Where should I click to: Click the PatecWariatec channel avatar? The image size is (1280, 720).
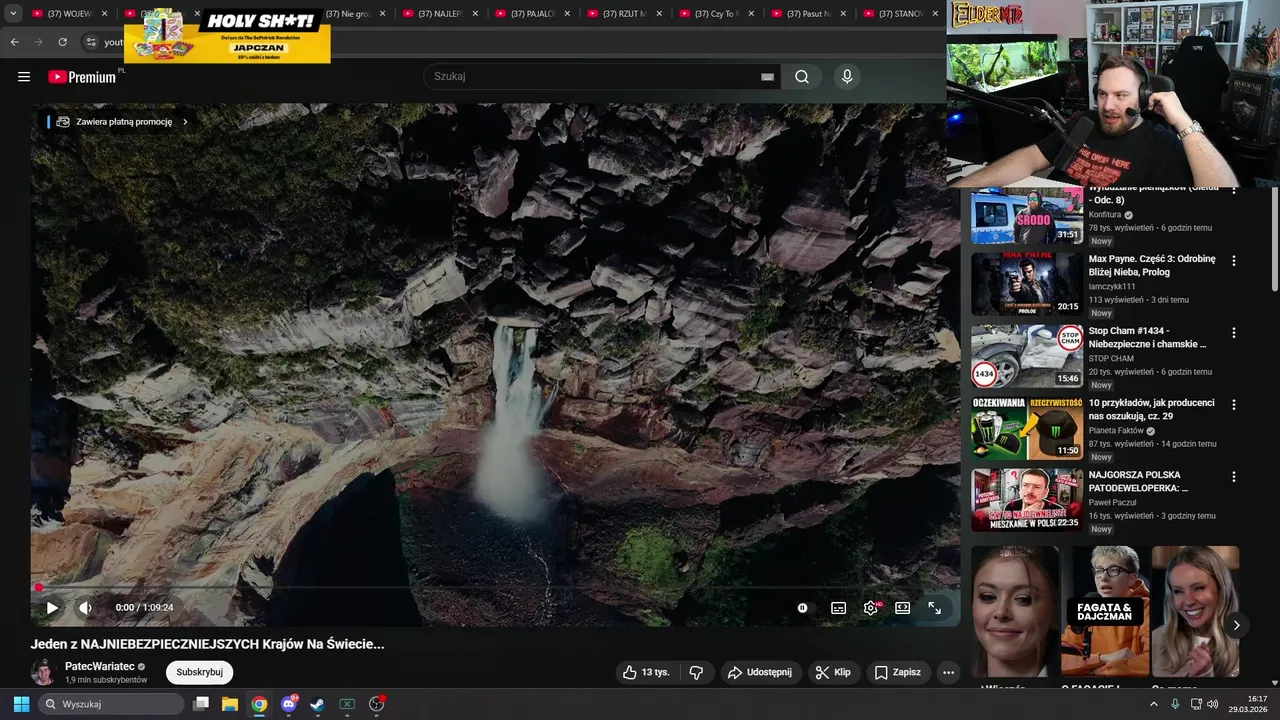pos(43,672)
